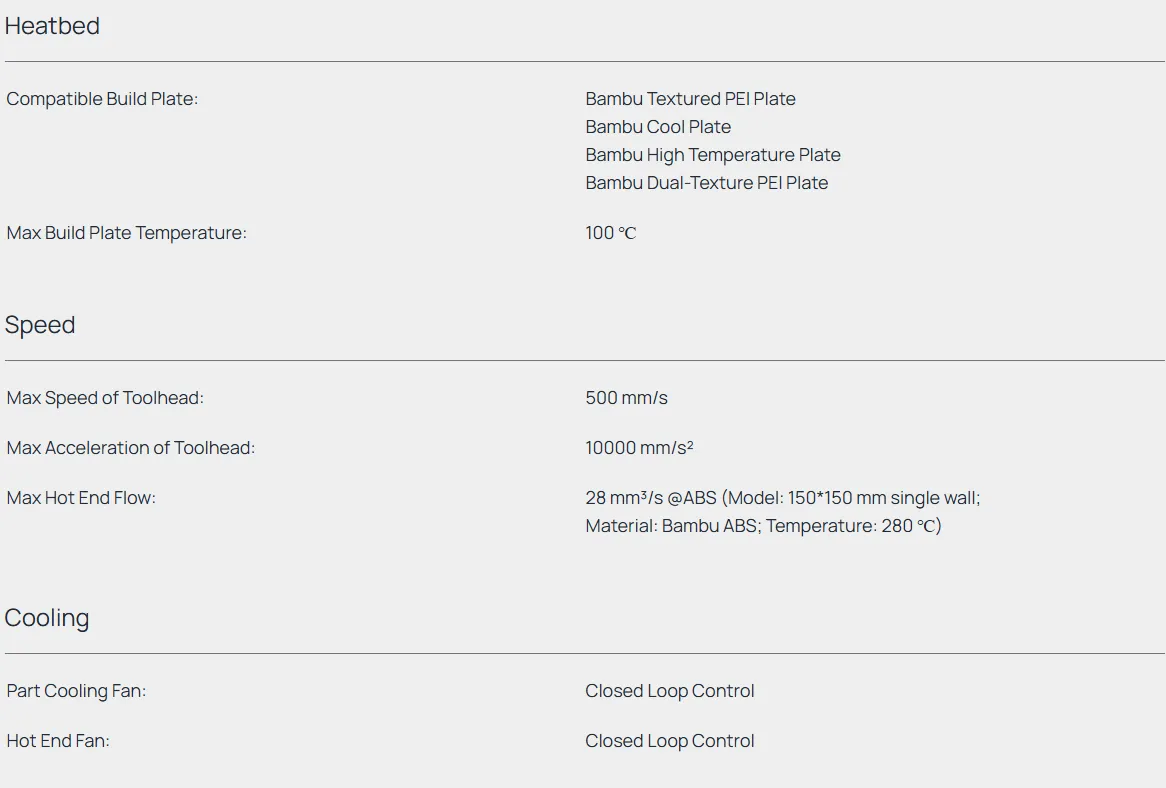Click the Max Build Plate Temperature label
The image size is (1166, 788).
(126, 233)
